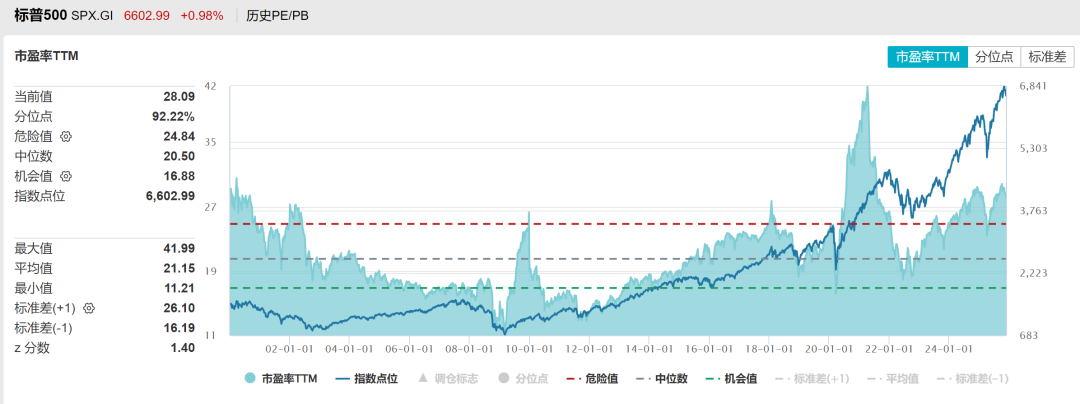Switch to the 分位点 tab
Image resolution: width=1080 pixels, height=404 pixels.
coord(994,57)
